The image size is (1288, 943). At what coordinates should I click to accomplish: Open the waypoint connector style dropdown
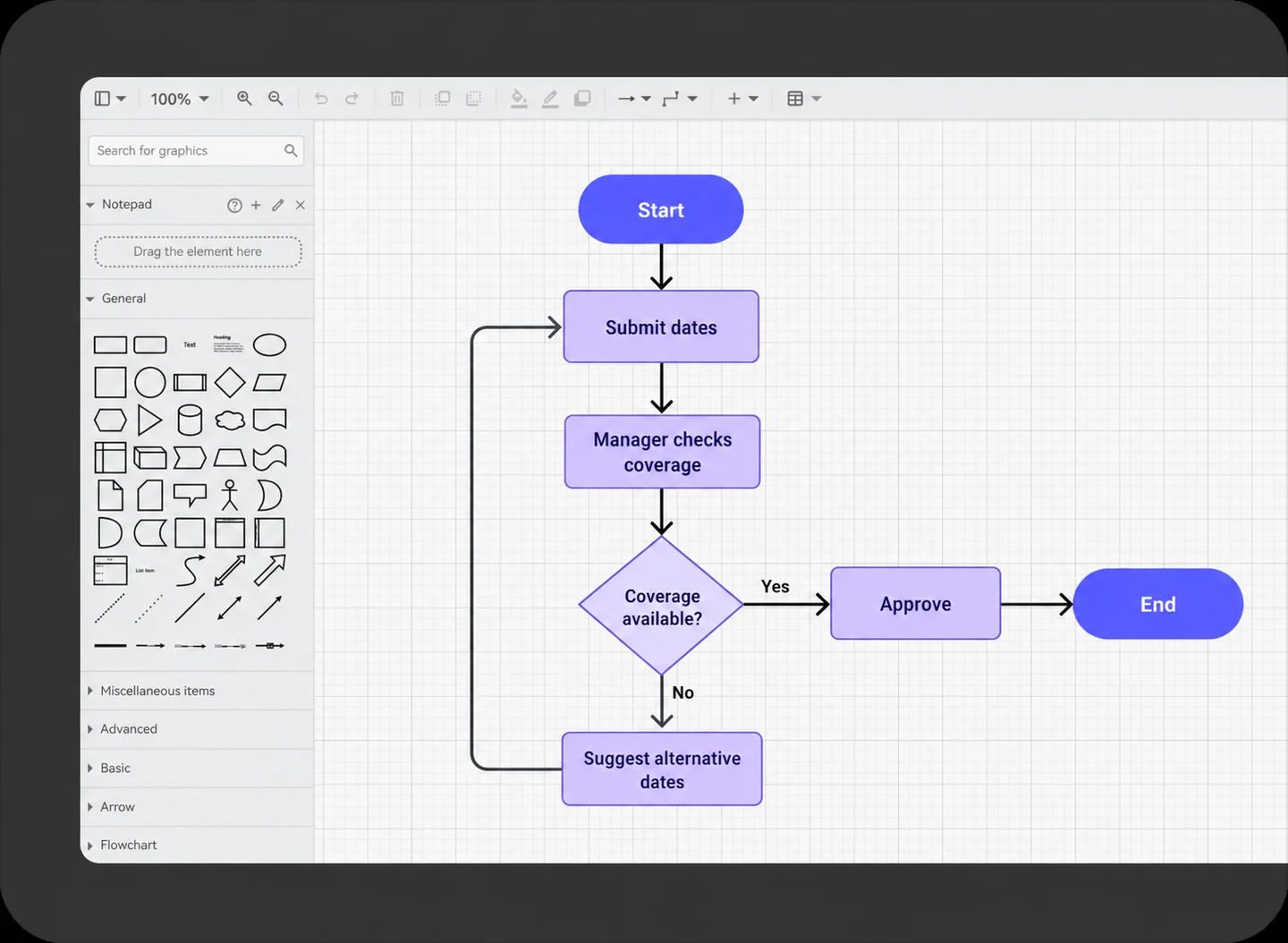pyautogui.click(x=680, y=98)
